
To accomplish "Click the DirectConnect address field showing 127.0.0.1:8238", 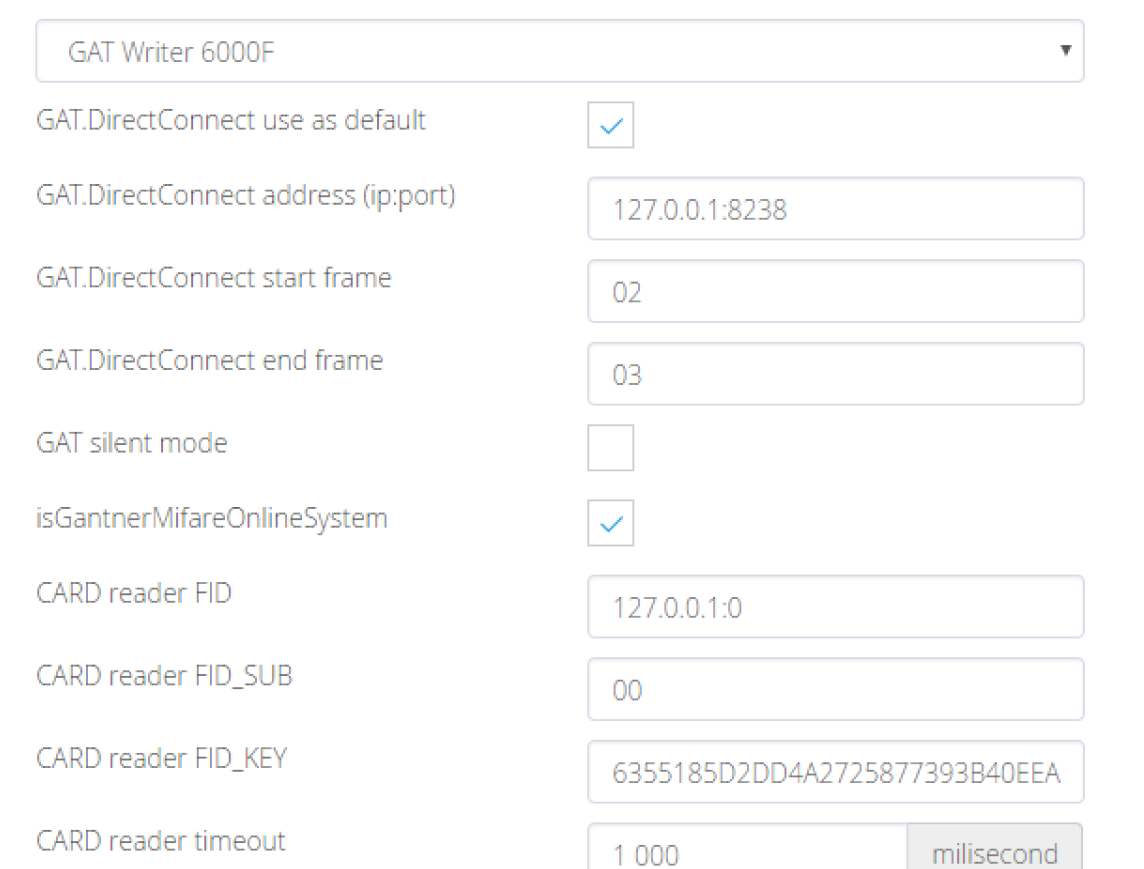I will [x=835, y=209].
